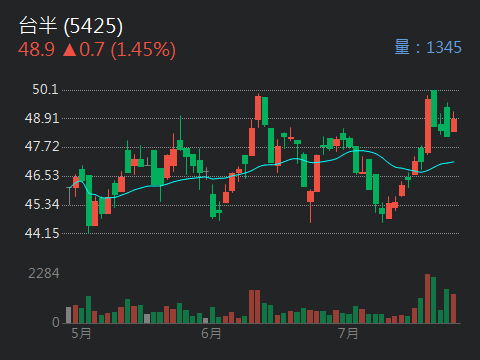Click the price 48.9 reading
480x360 pixels.
click(36, 50)
